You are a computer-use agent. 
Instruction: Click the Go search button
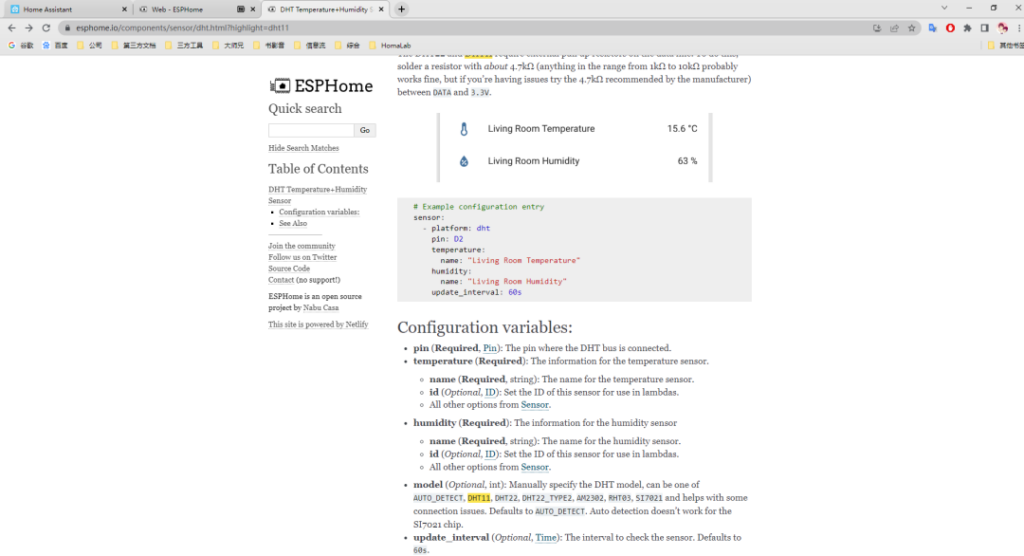(x=365, y=130)
